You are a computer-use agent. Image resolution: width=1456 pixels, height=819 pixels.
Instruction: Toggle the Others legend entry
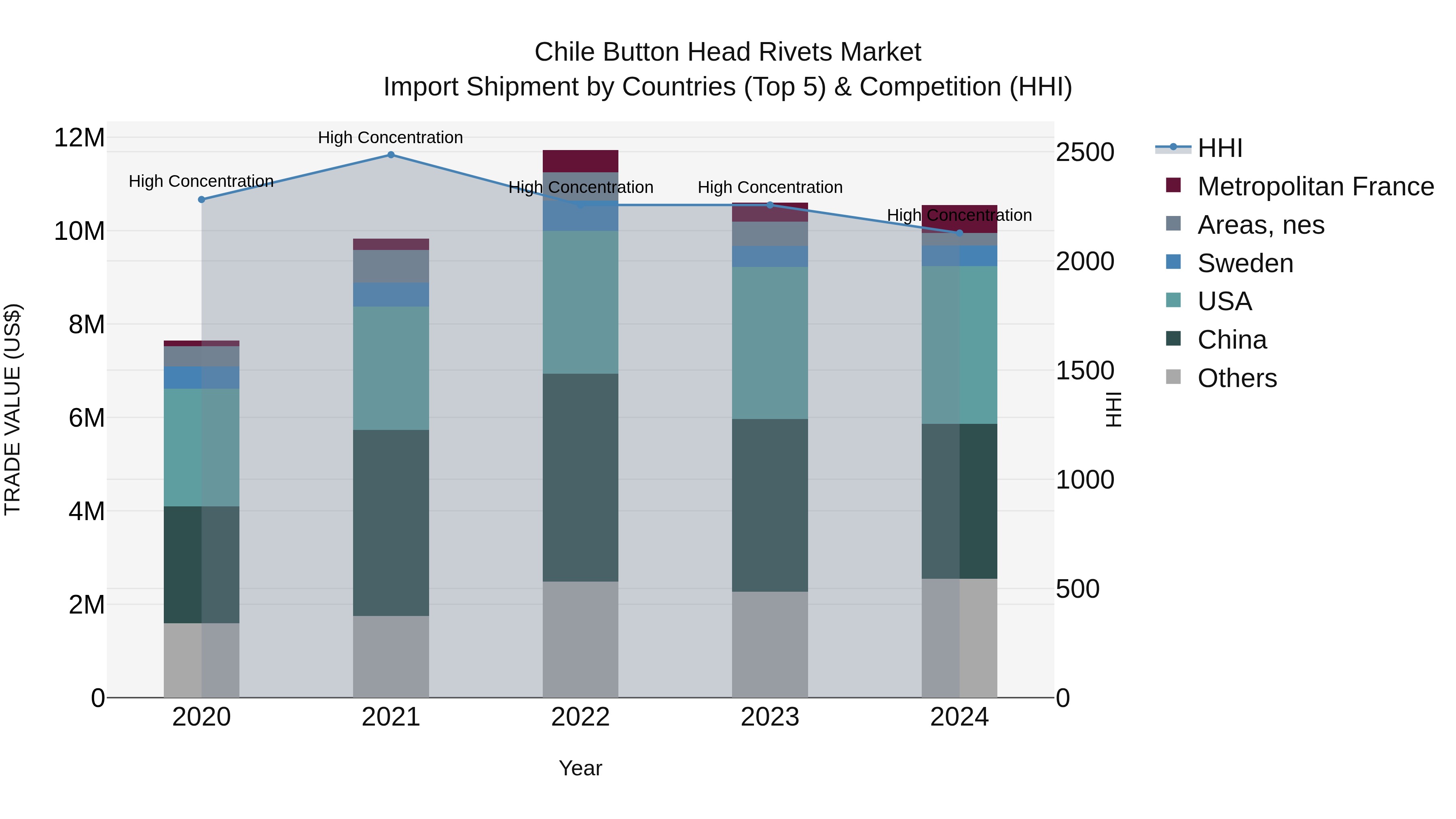tap(1221, 378)
